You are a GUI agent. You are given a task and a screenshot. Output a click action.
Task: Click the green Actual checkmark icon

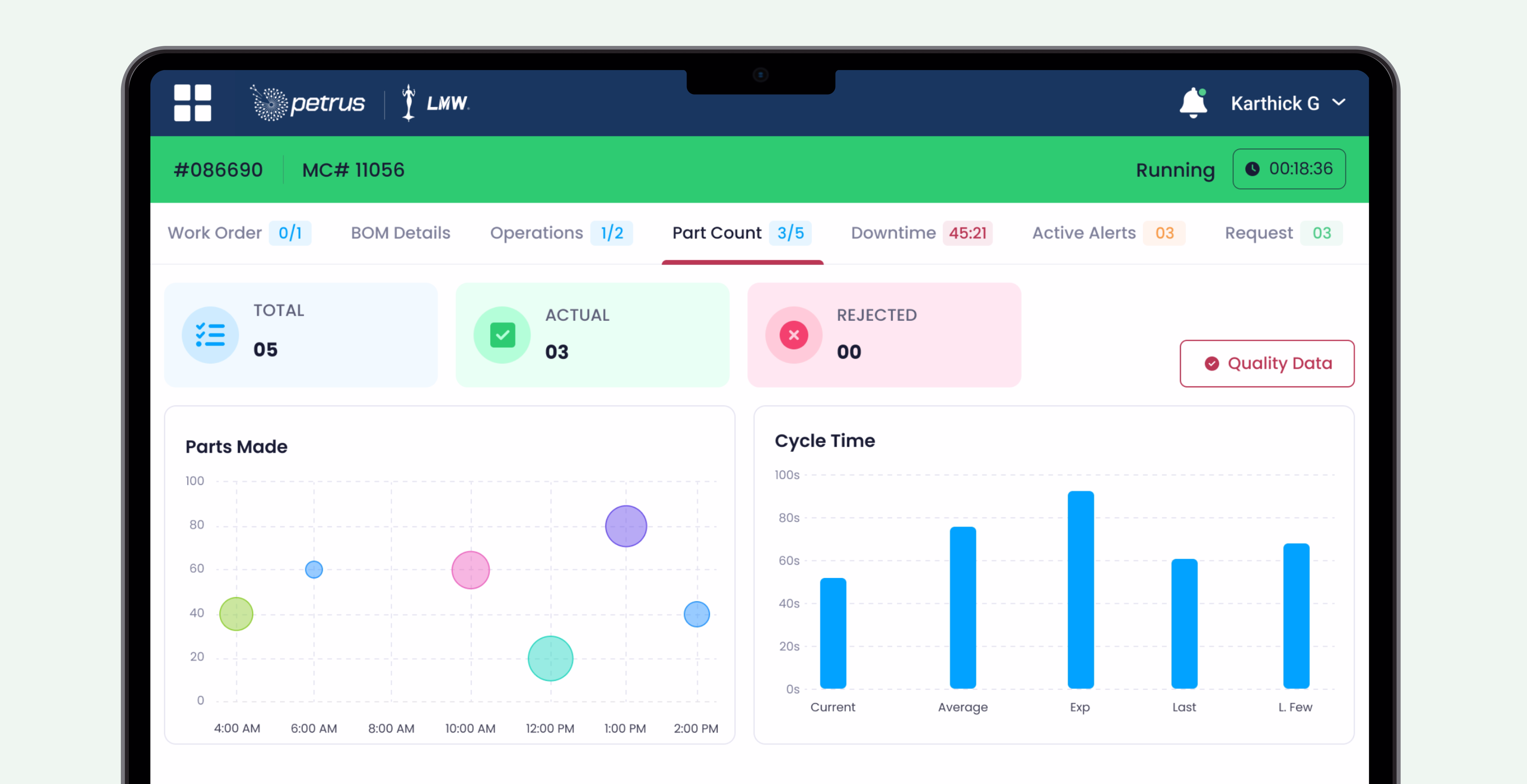[x=502, y=335]
